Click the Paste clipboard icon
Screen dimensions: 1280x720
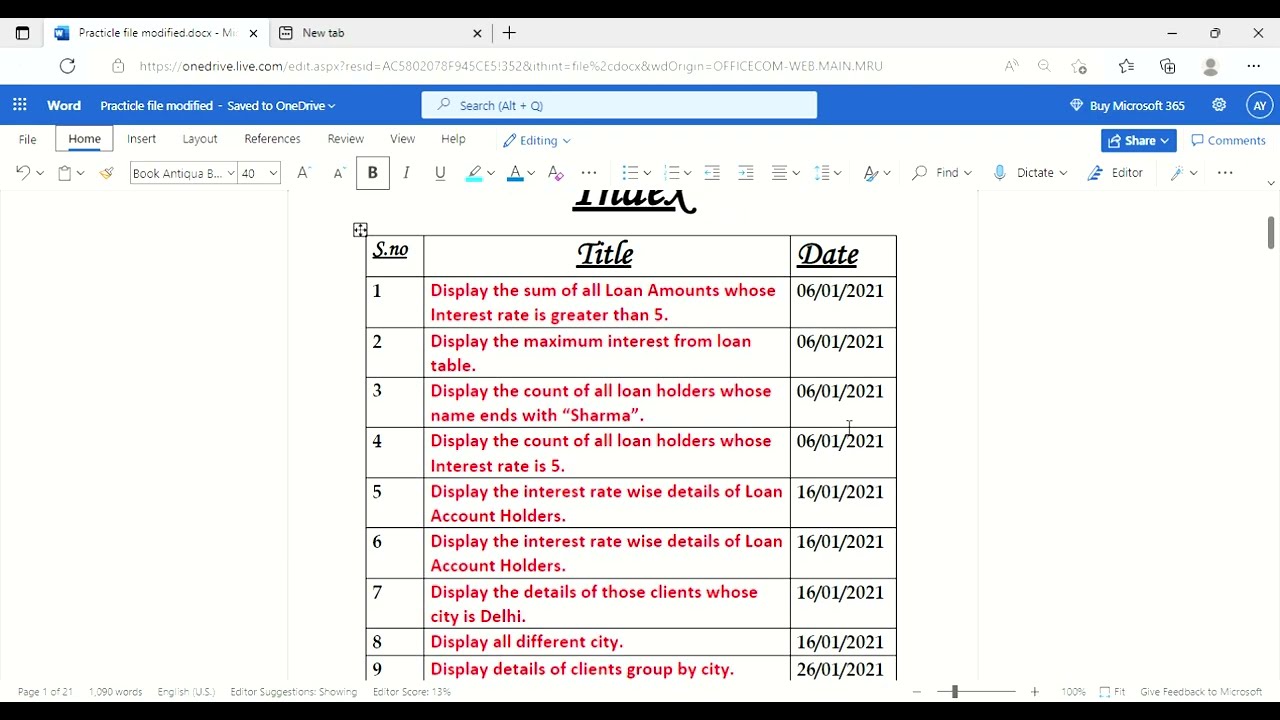coord(65,173)
